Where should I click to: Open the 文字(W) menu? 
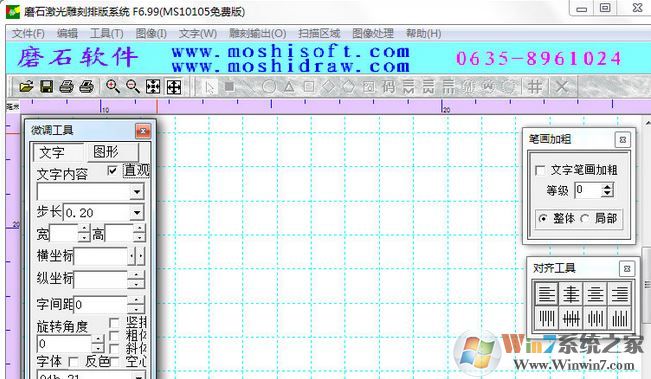198,33
